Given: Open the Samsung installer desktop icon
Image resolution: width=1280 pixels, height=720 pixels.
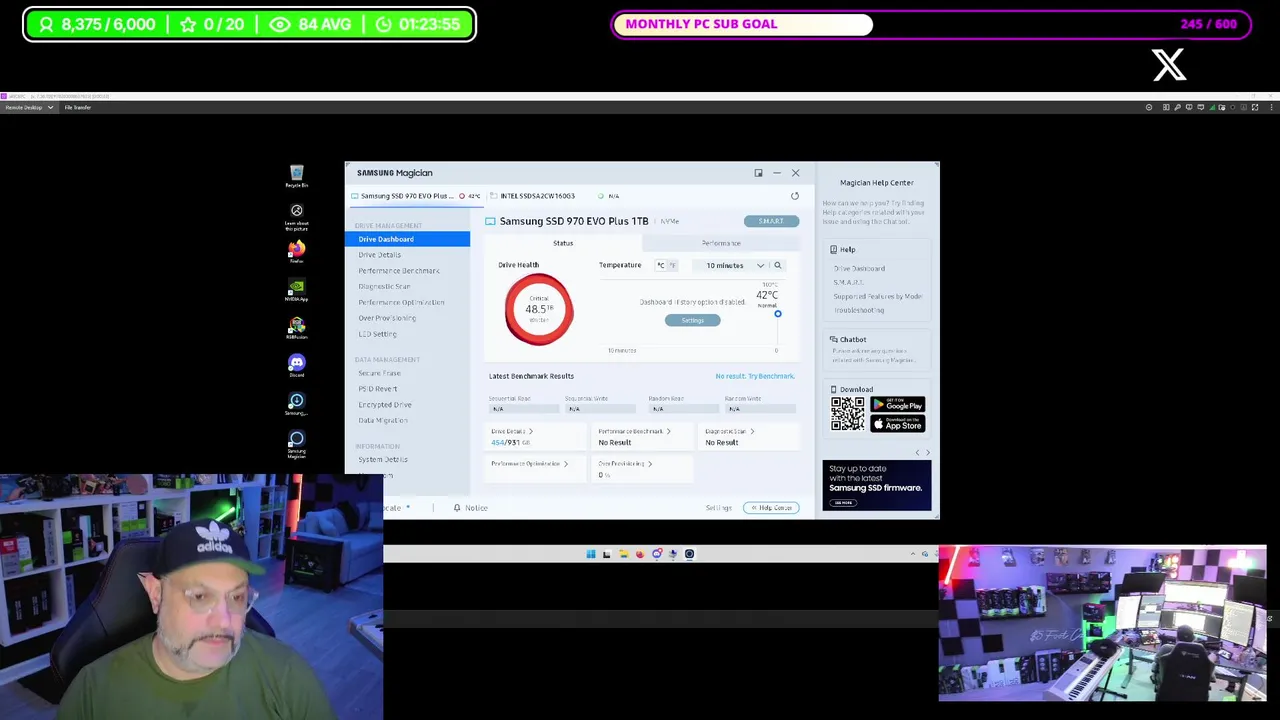Looking at the screenshot, I should click(x=296, y=404).
